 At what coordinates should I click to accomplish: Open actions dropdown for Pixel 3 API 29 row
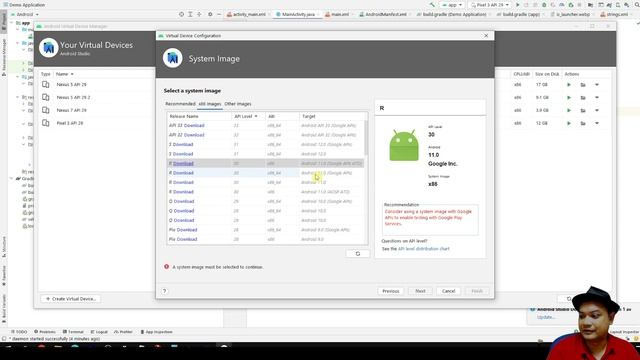(597, 123)
